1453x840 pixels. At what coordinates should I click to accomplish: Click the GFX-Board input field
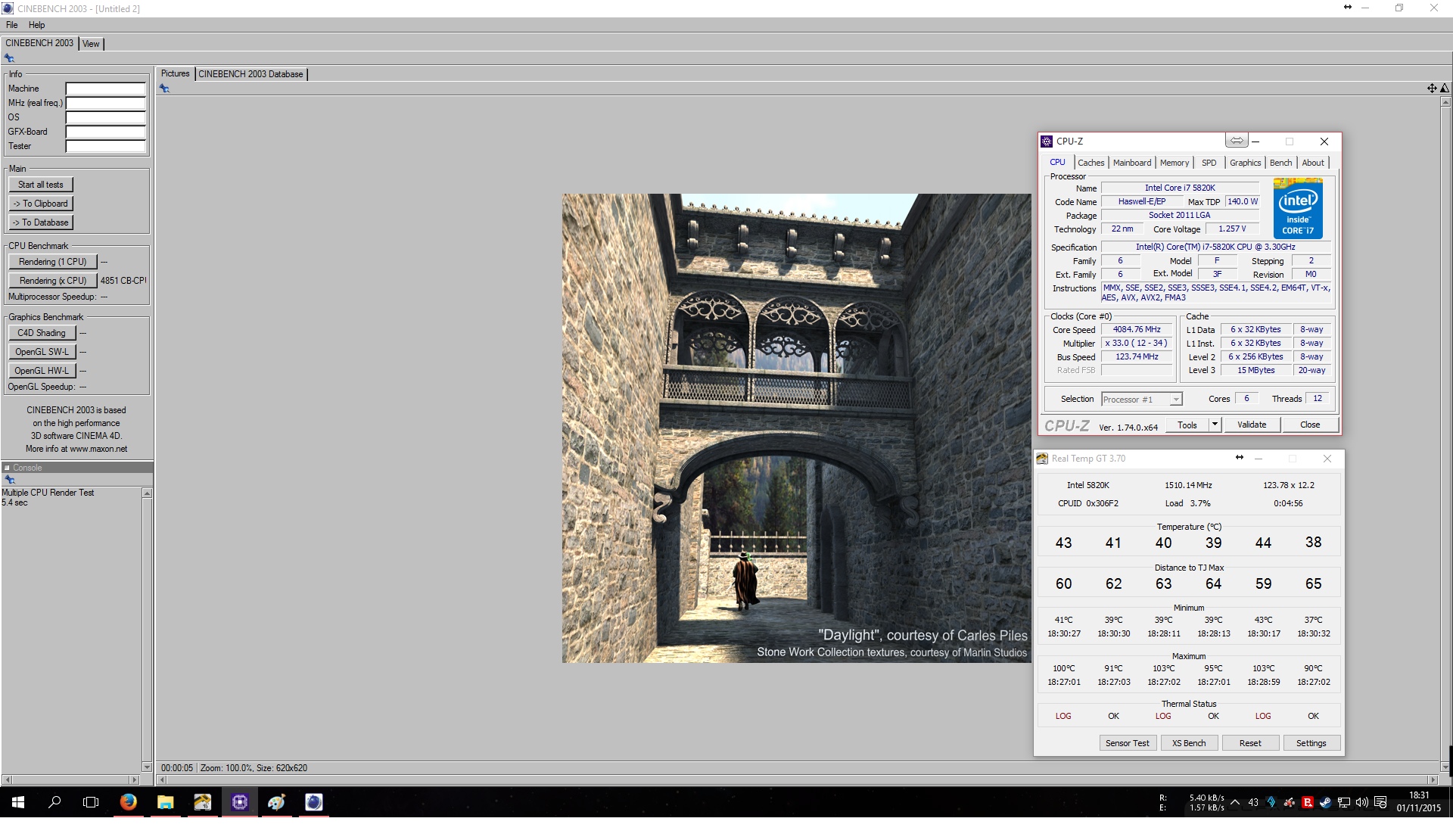click(x=106, y=132)
